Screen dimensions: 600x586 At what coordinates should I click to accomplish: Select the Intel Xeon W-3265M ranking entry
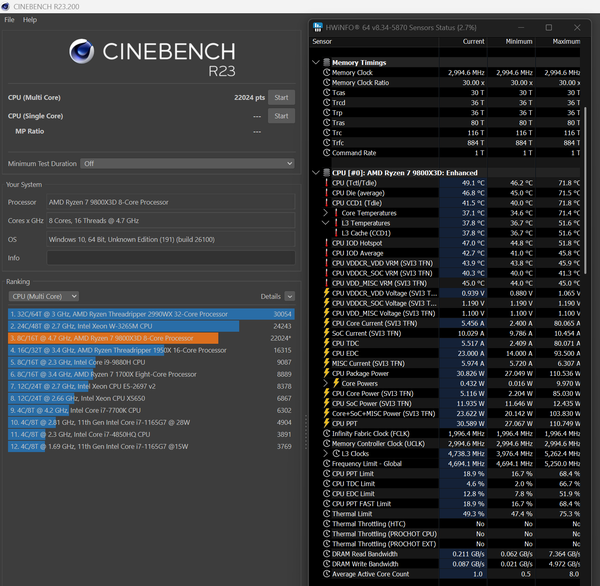click(x=151, y=326)
